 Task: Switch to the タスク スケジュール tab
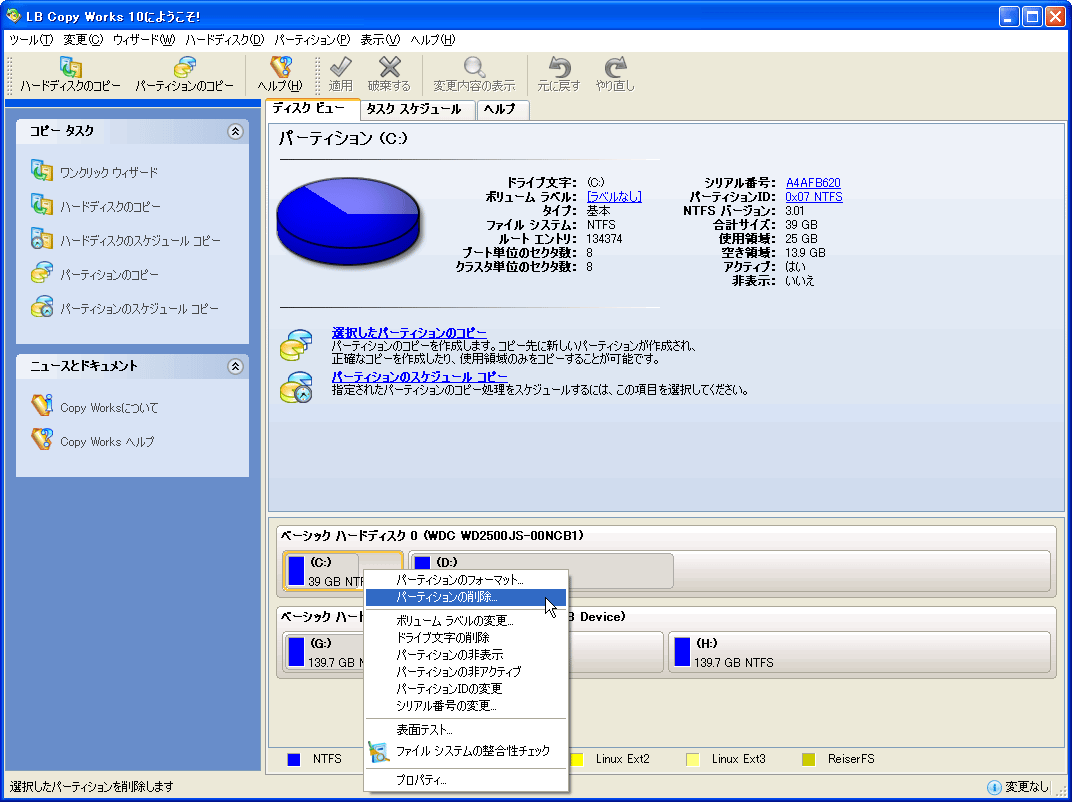coord(418,109)
